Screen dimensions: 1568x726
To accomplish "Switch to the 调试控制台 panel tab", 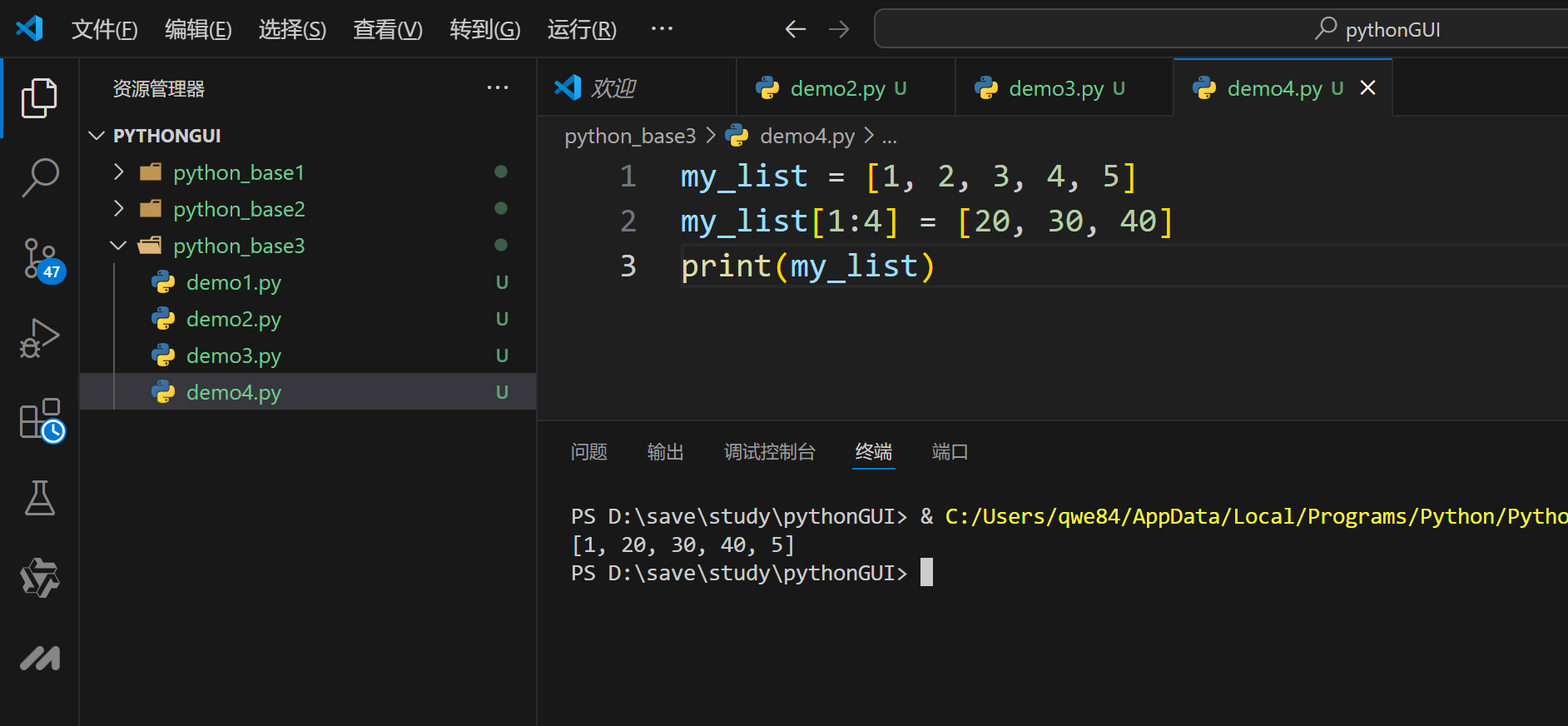I will click(770, 452).
